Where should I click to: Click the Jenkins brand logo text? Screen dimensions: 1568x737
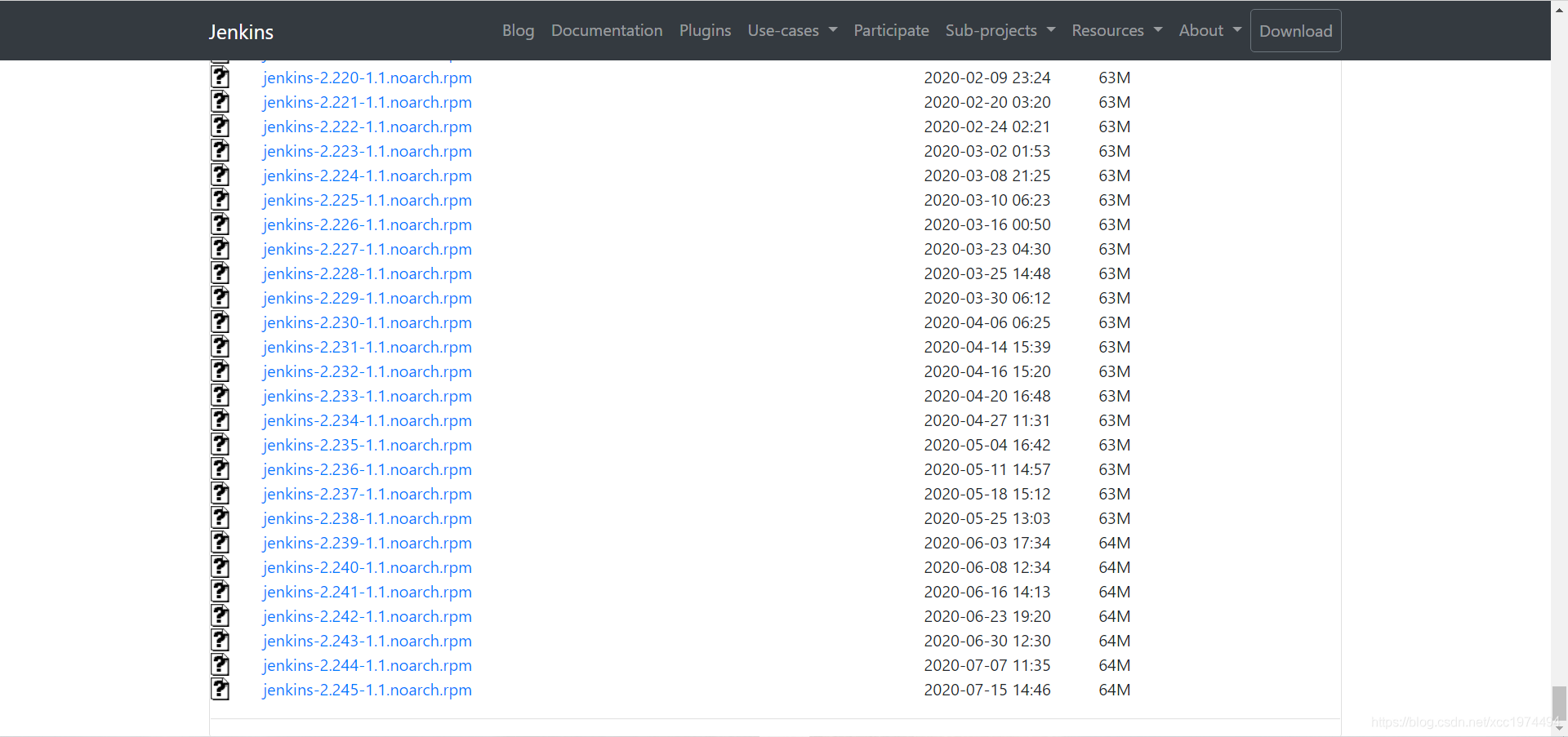coord(241,32)
